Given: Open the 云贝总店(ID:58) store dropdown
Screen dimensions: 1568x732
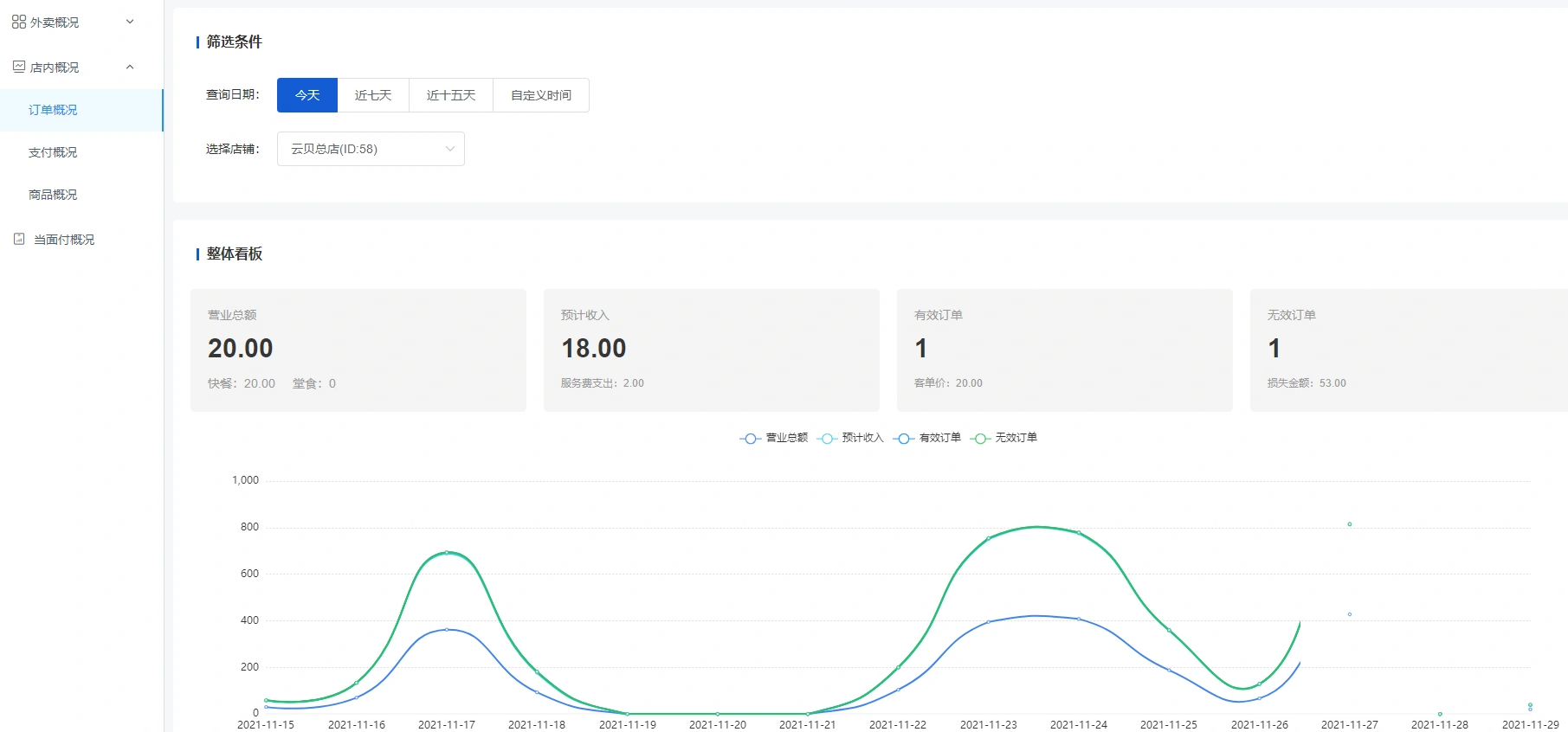Looking at the screenshot, I should pos(371,149).
